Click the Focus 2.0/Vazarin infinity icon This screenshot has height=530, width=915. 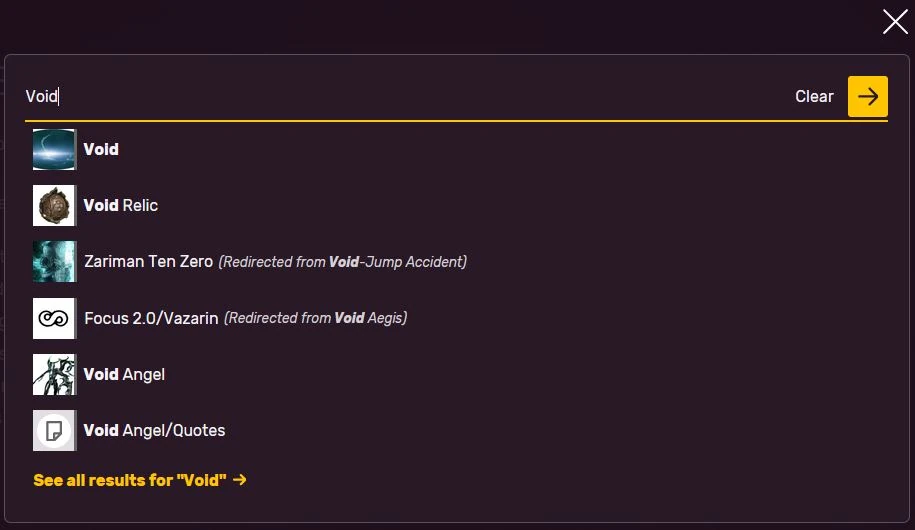tap(54, 318)
